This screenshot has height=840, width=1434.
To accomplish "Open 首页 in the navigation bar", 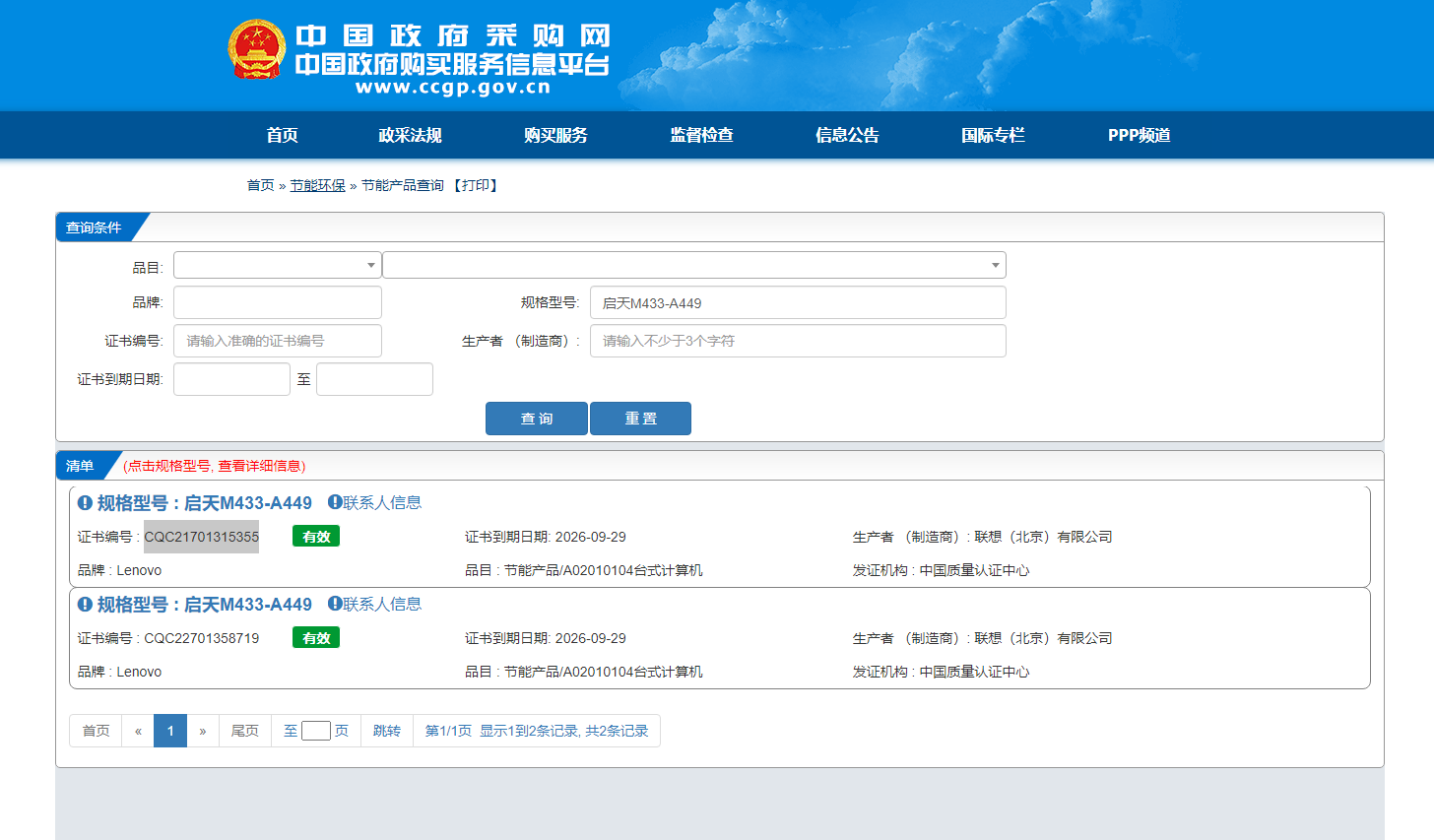I will pyautogui.click(x=282, y=135).
